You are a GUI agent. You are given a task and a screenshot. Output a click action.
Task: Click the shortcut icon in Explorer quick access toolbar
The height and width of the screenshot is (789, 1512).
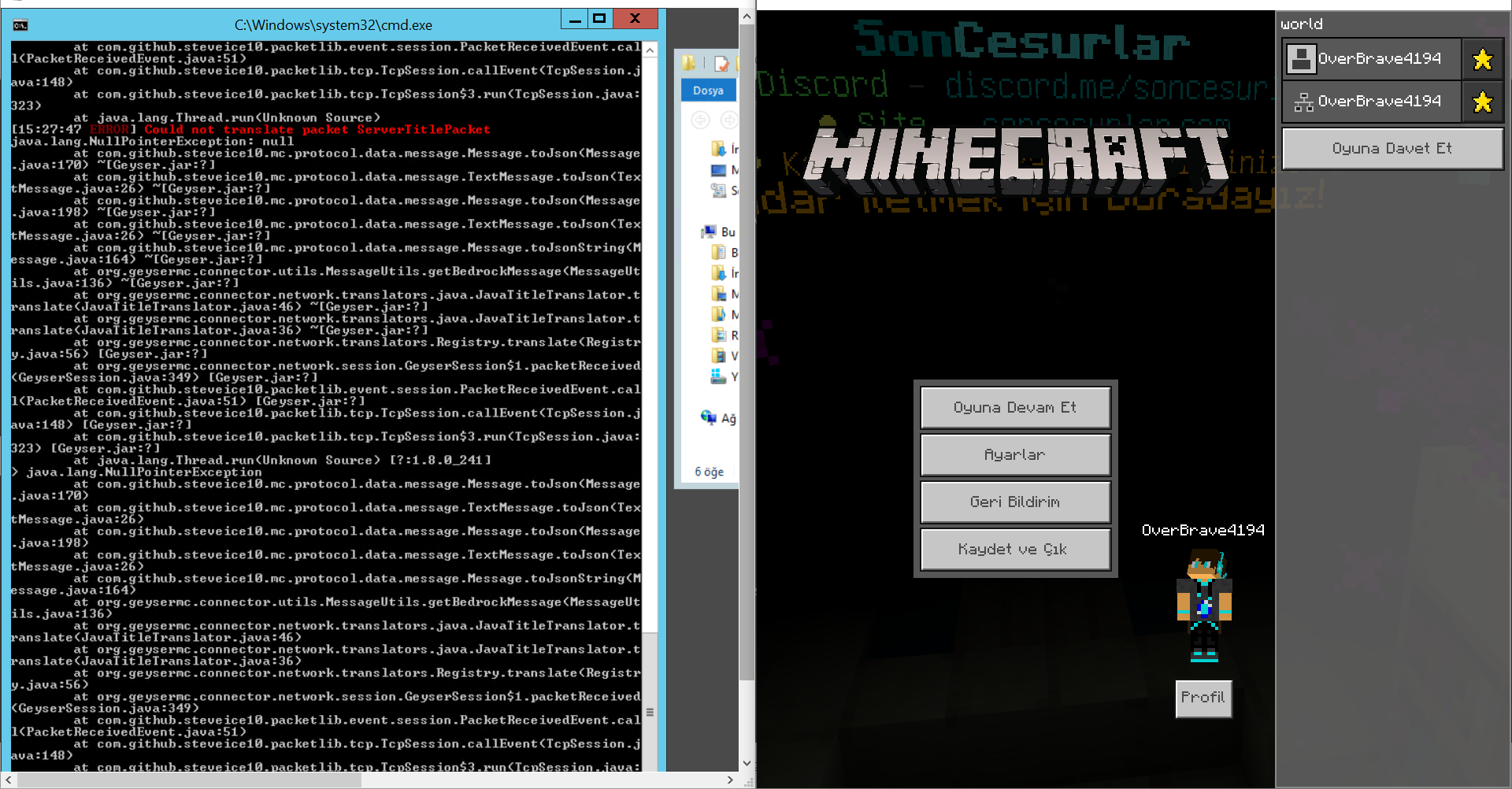719,64
